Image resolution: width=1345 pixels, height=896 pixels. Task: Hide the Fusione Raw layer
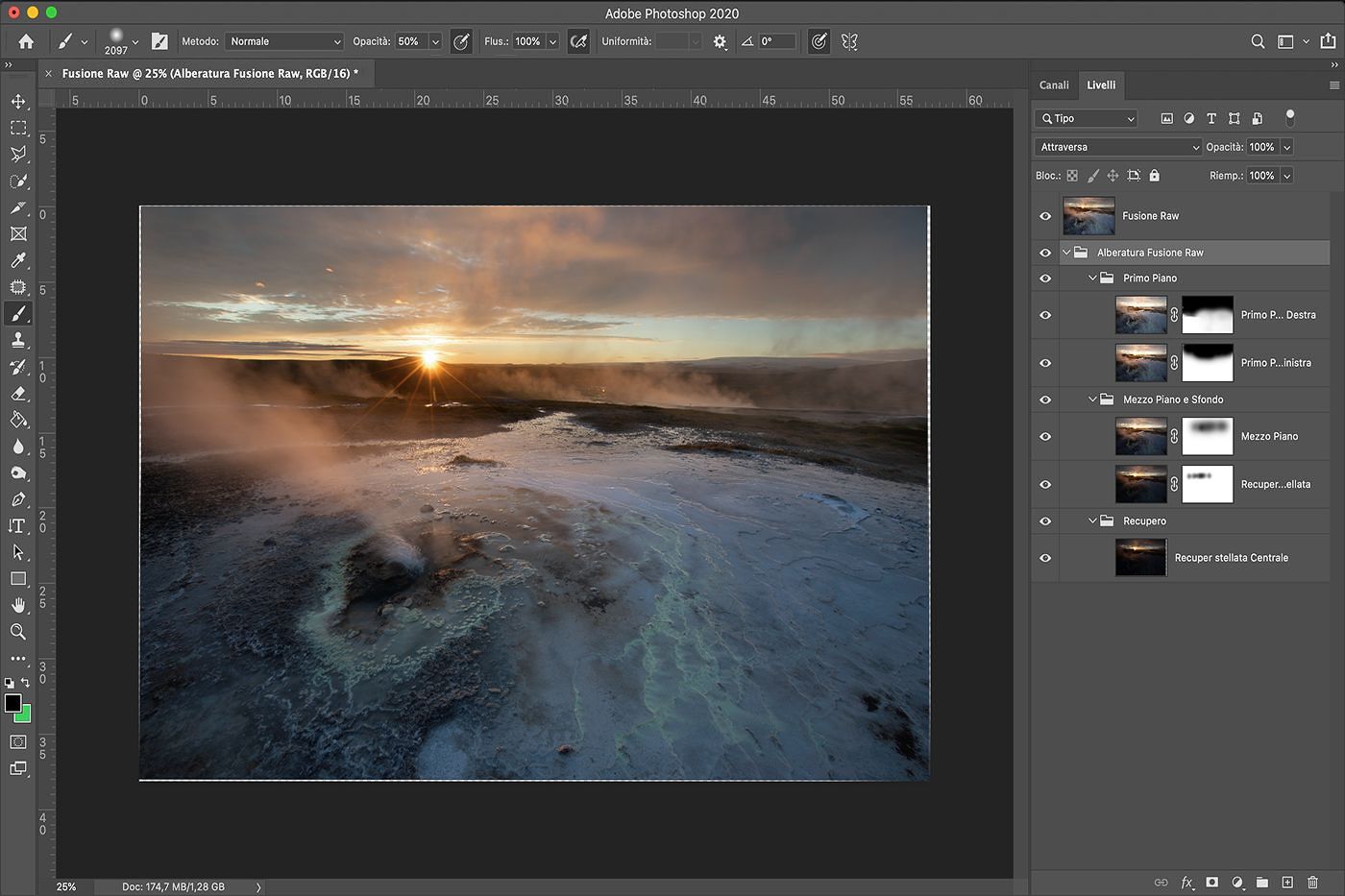[1045, 216]
